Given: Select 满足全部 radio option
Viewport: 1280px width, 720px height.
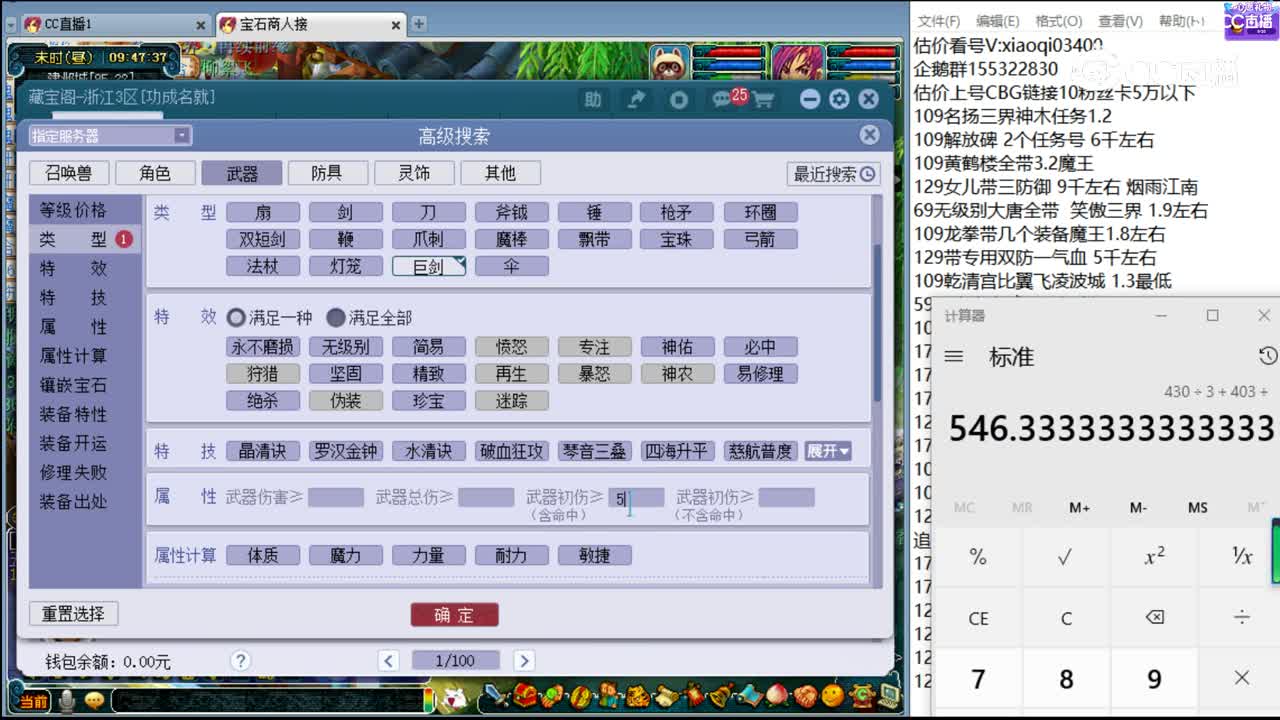Looking at the screenshot, I should [x=336, y=318].
